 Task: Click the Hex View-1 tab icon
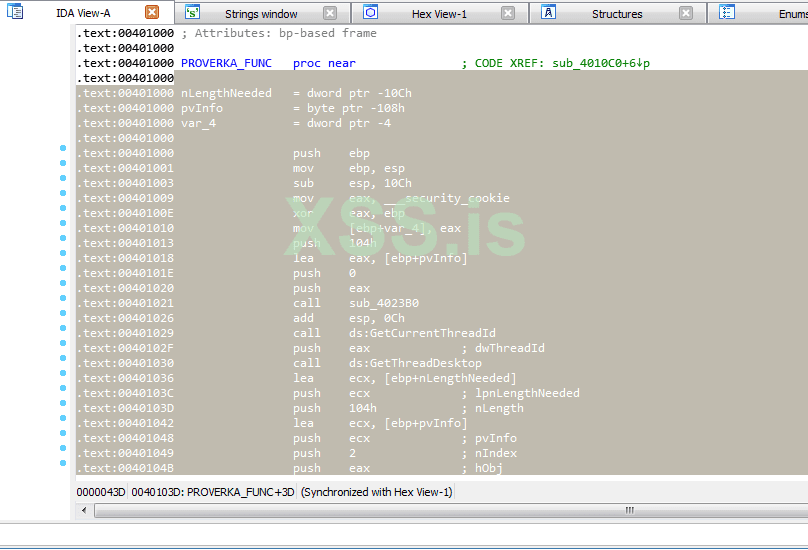[x=370, y=12]
